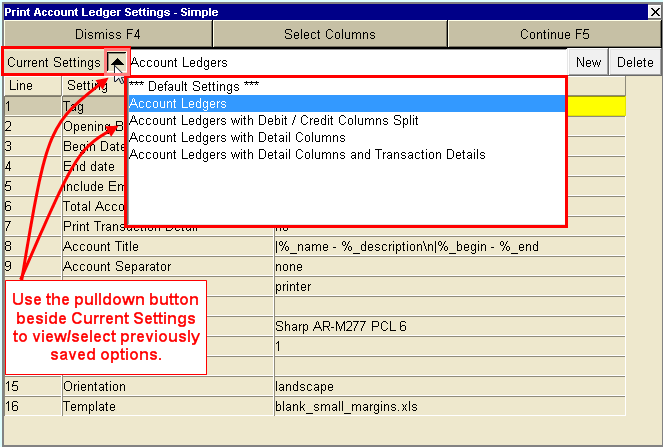
Task: Click the New settings button
Action: [588, 62]
